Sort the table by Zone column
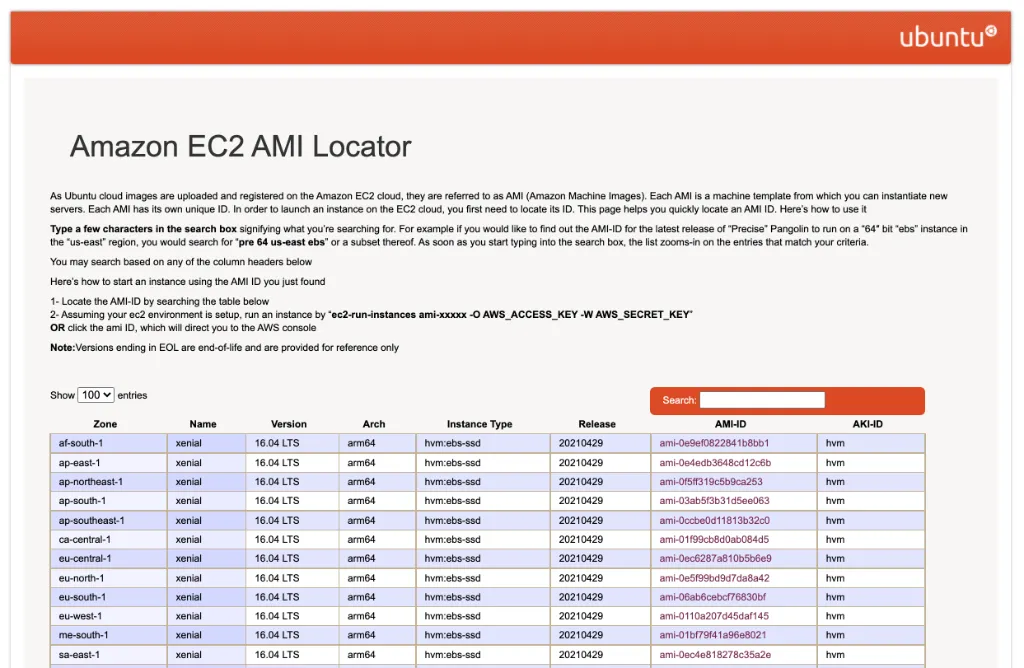 click(x=105, y=423)
